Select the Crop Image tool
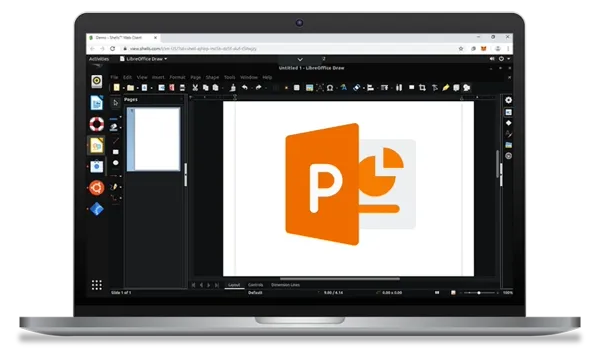This screenshot has height=361, width=600. (x=422, y=88)
